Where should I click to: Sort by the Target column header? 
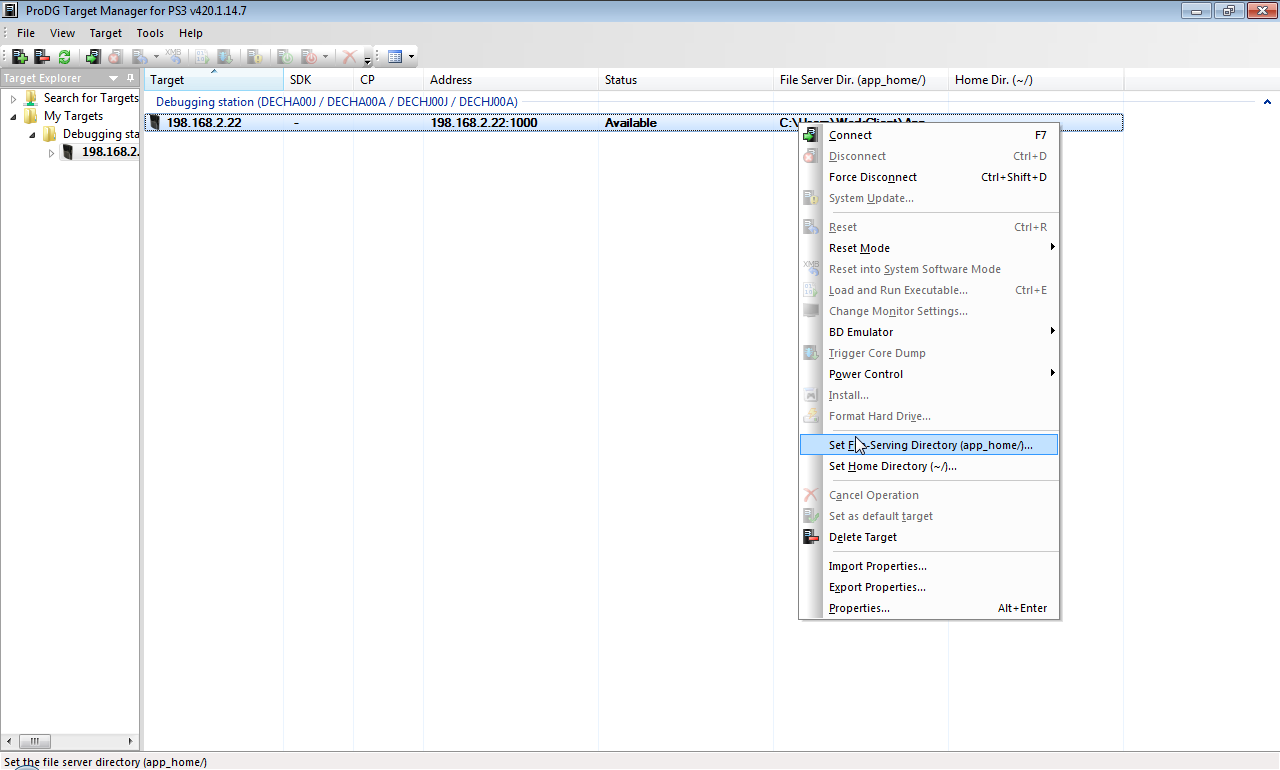[x=213, y=80]
